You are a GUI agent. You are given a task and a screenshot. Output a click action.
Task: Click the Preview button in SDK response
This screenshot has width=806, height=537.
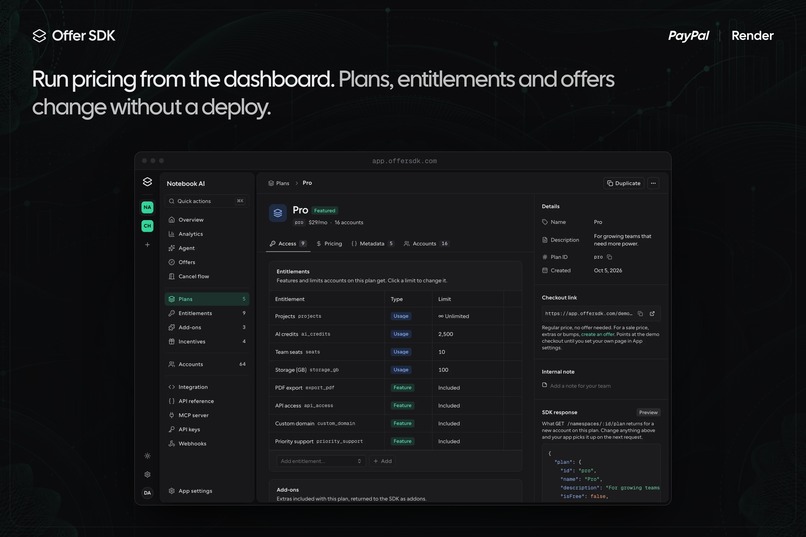648,412
